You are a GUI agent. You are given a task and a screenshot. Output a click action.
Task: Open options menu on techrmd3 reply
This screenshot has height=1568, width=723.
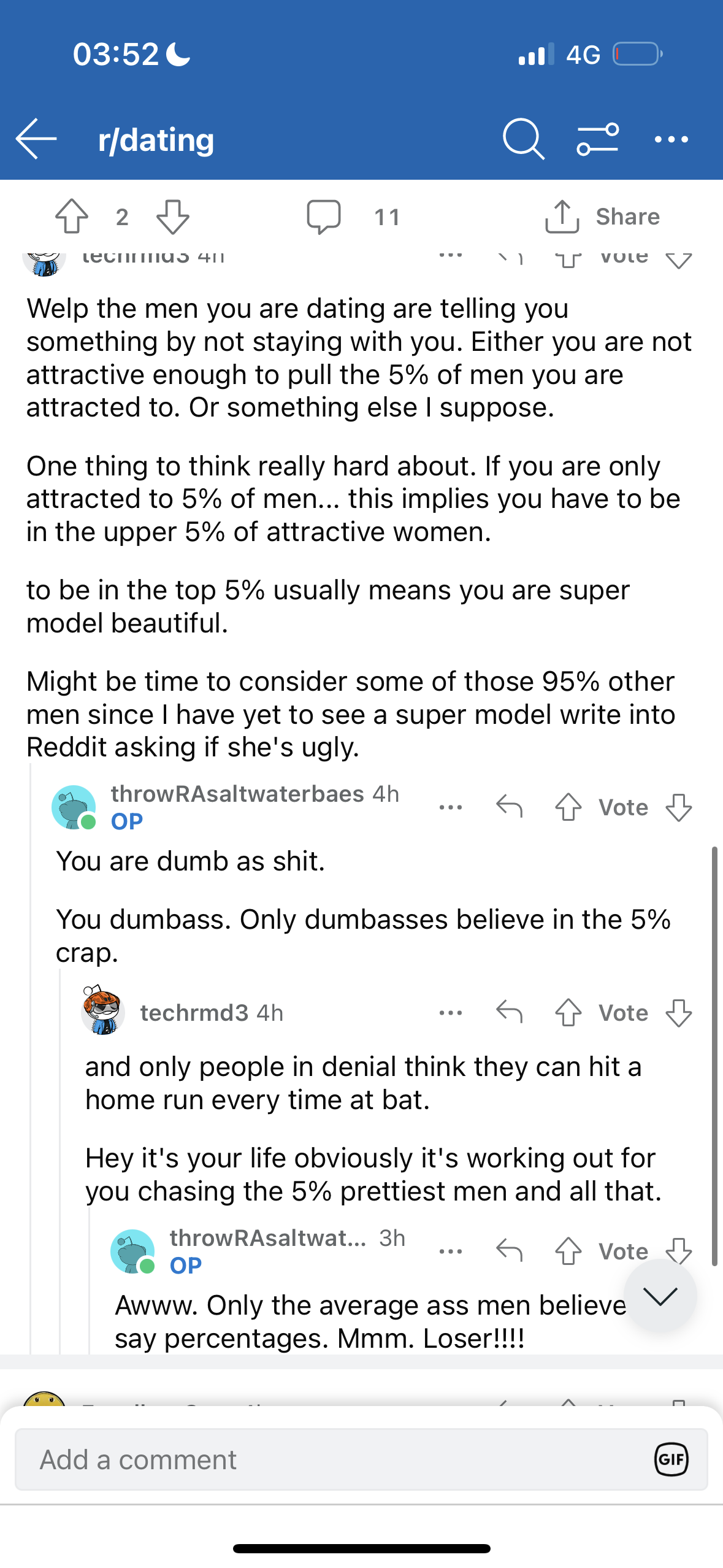[451, 1013]
